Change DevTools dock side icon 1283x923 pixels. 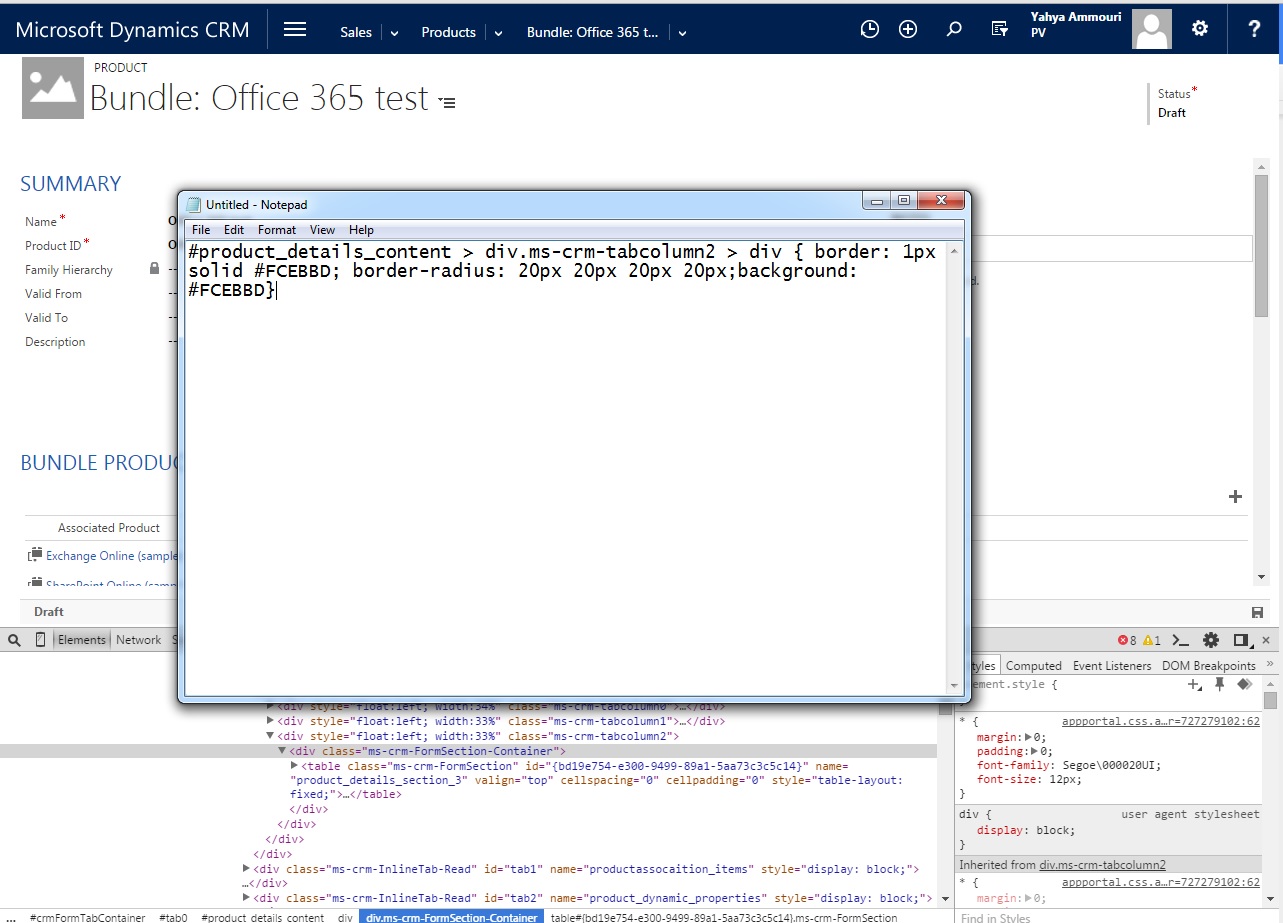[1241, 640]
